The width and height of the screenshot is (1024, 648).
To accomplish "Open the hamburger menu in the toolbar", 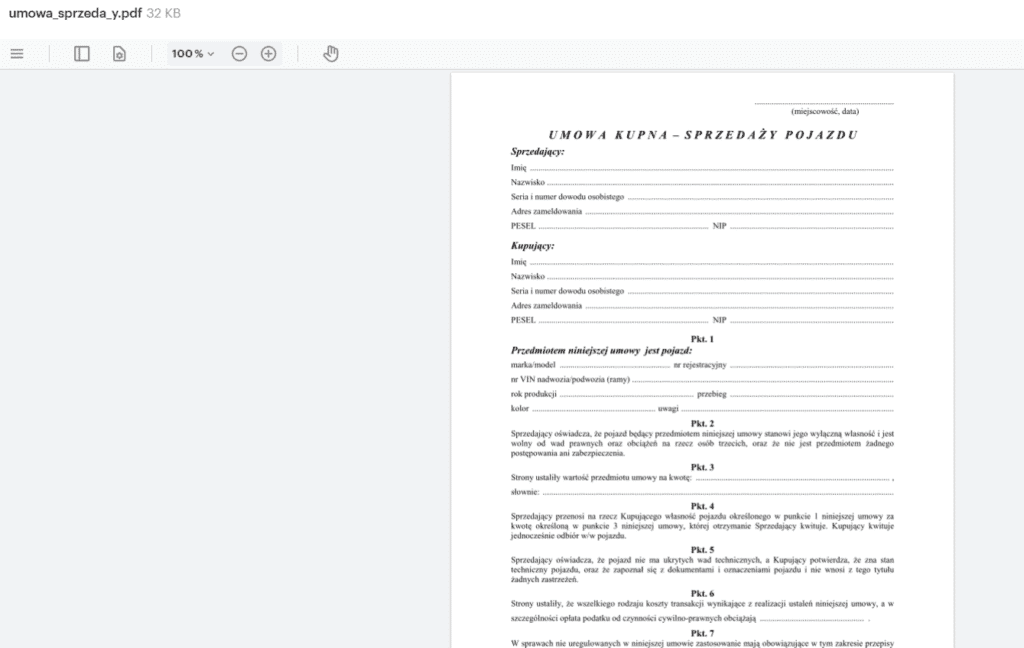I will point(17,54).
